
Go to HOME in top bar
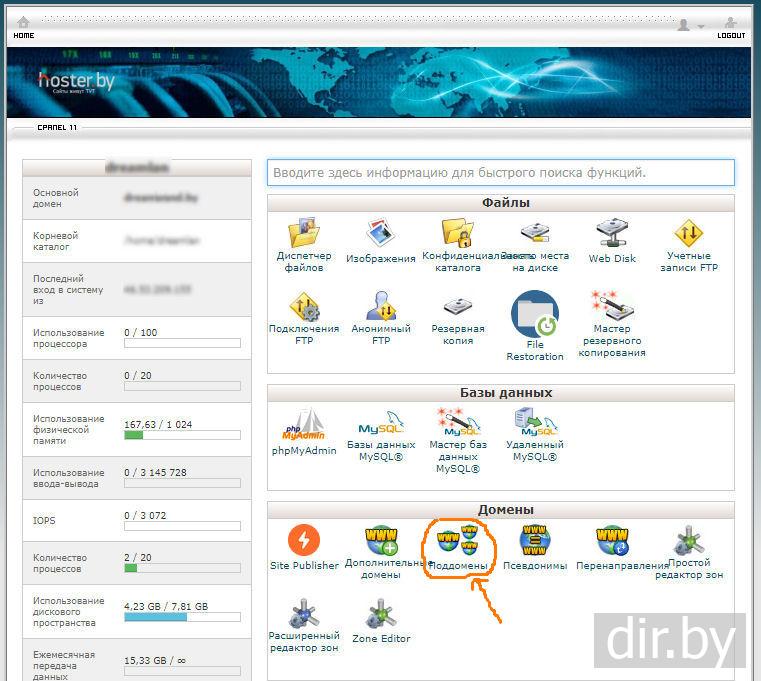(23, 28)
